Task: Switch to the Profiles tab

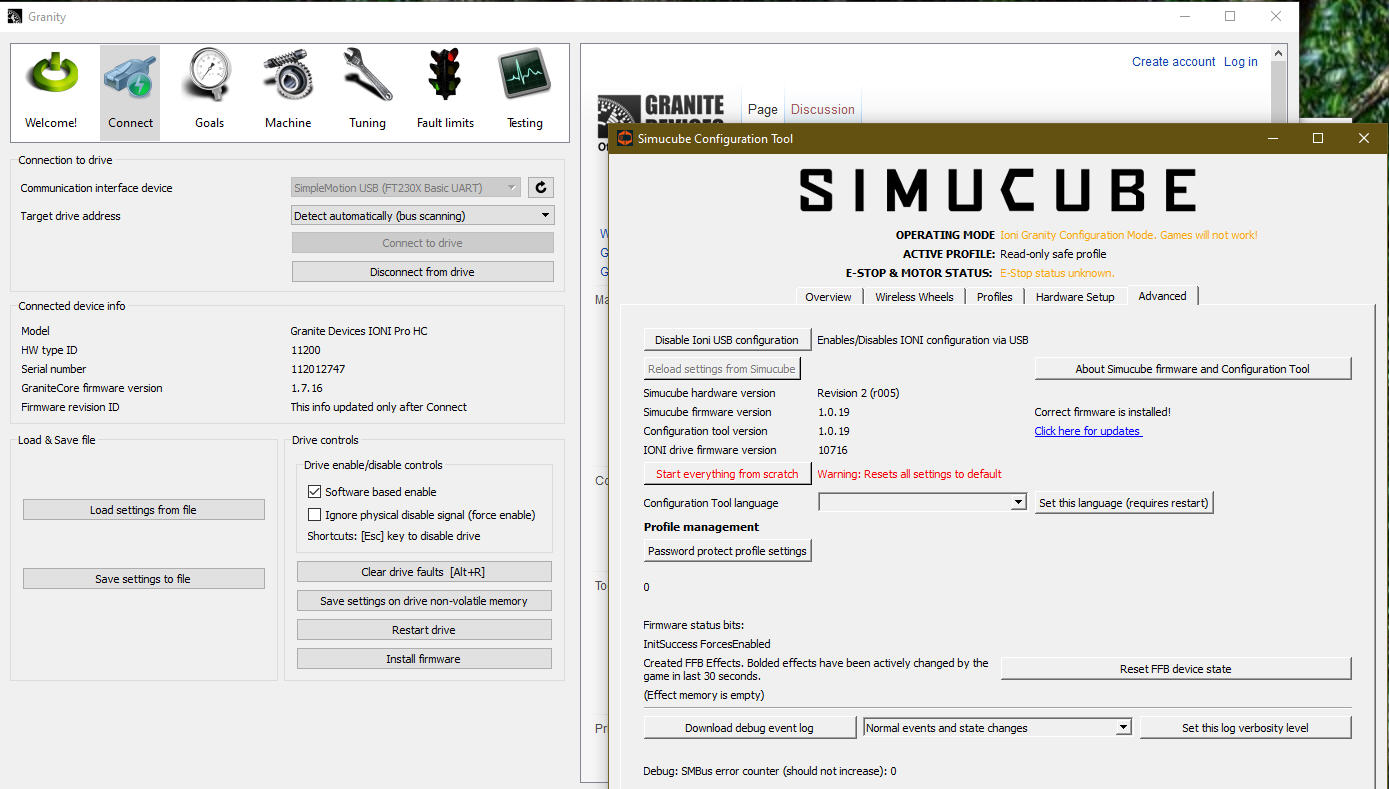Action: [994, 297]
